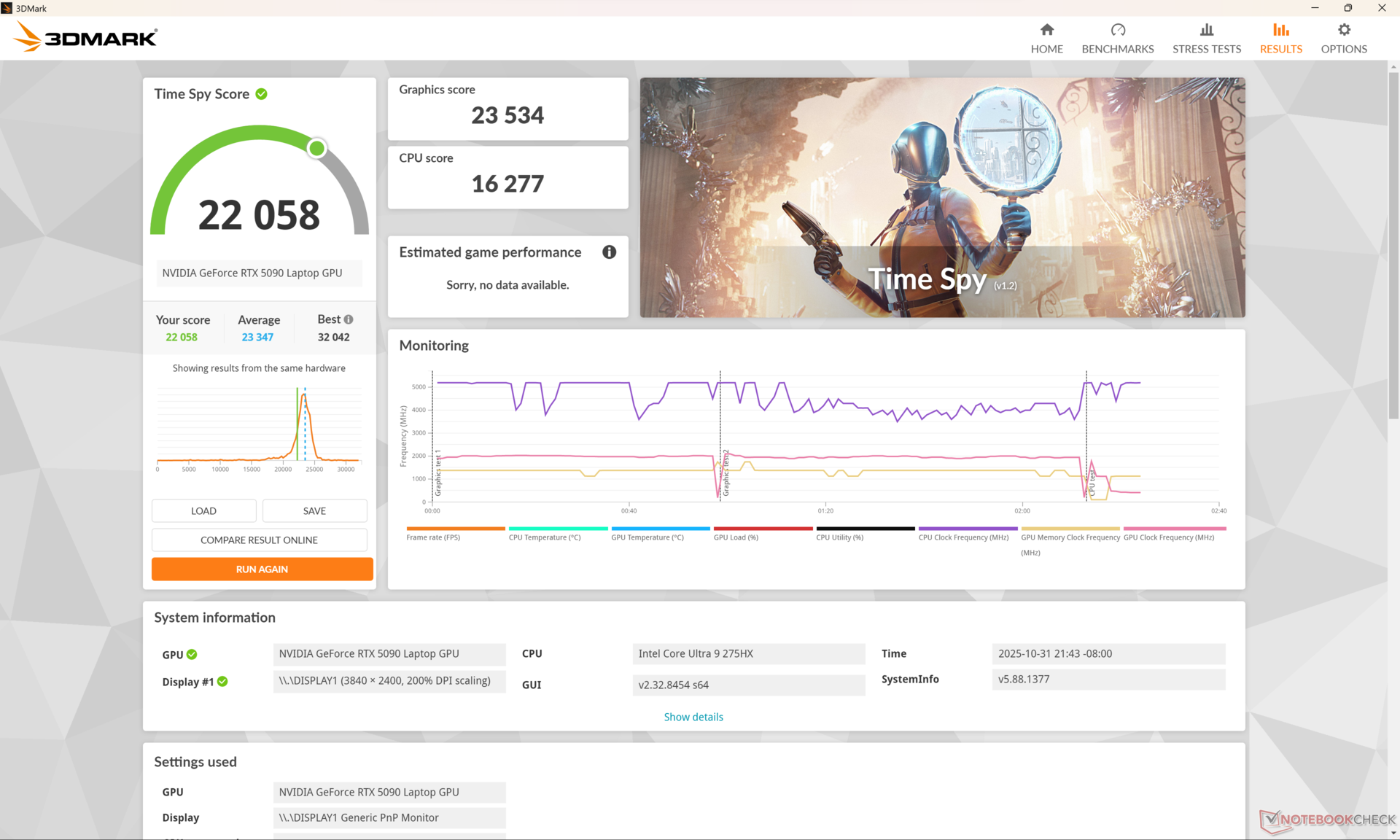Click the Save result button

314,511
